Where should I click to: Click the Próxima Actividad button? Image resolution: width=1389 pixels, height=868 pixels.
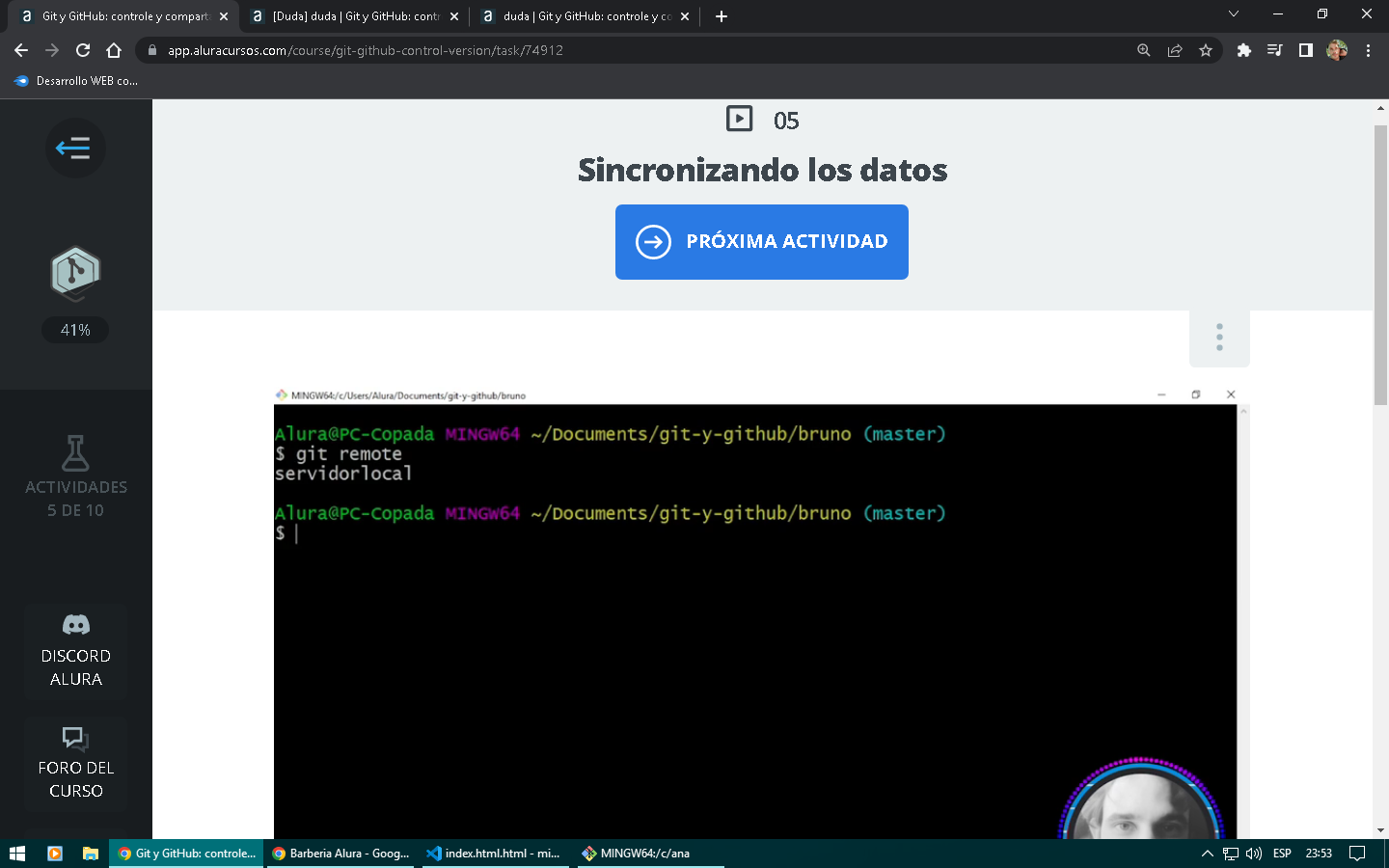(x=762, y=242)
